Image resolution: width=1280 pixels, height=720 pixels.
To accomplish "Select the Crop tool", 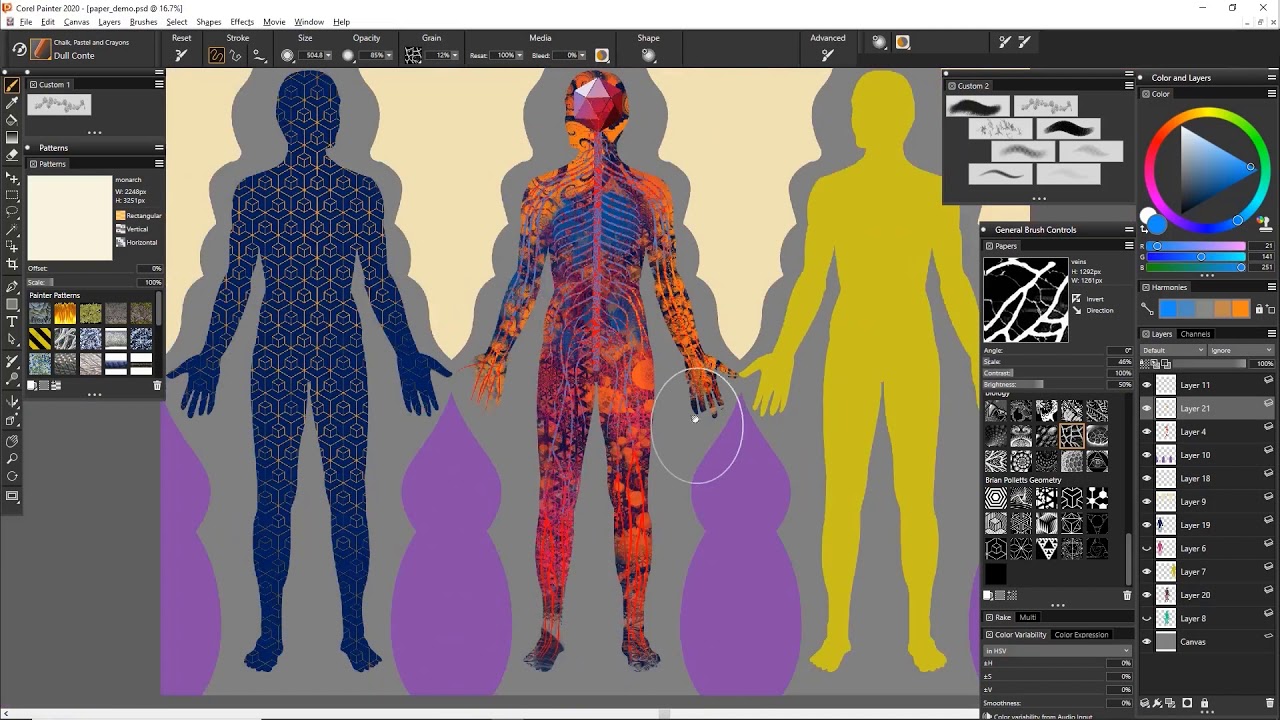I will (x=12, y=264).
